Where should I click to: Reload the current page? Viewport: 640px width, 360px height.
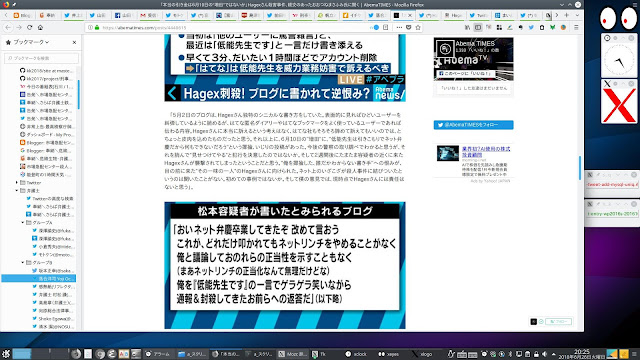click(29, 27)
